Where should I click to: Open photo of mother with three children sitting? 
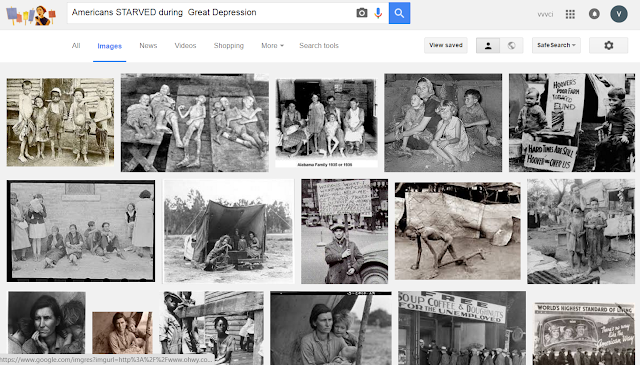(x=443, y=122)
